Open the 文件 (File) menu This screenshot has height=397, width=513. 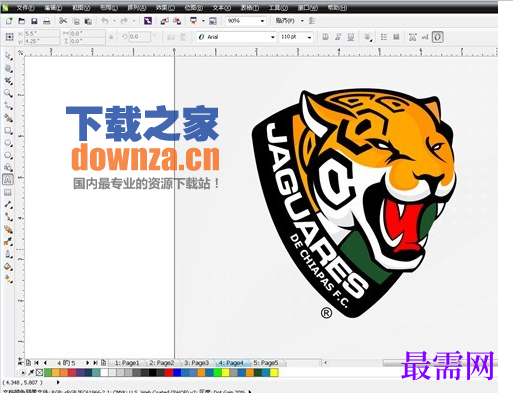[25, 7]
